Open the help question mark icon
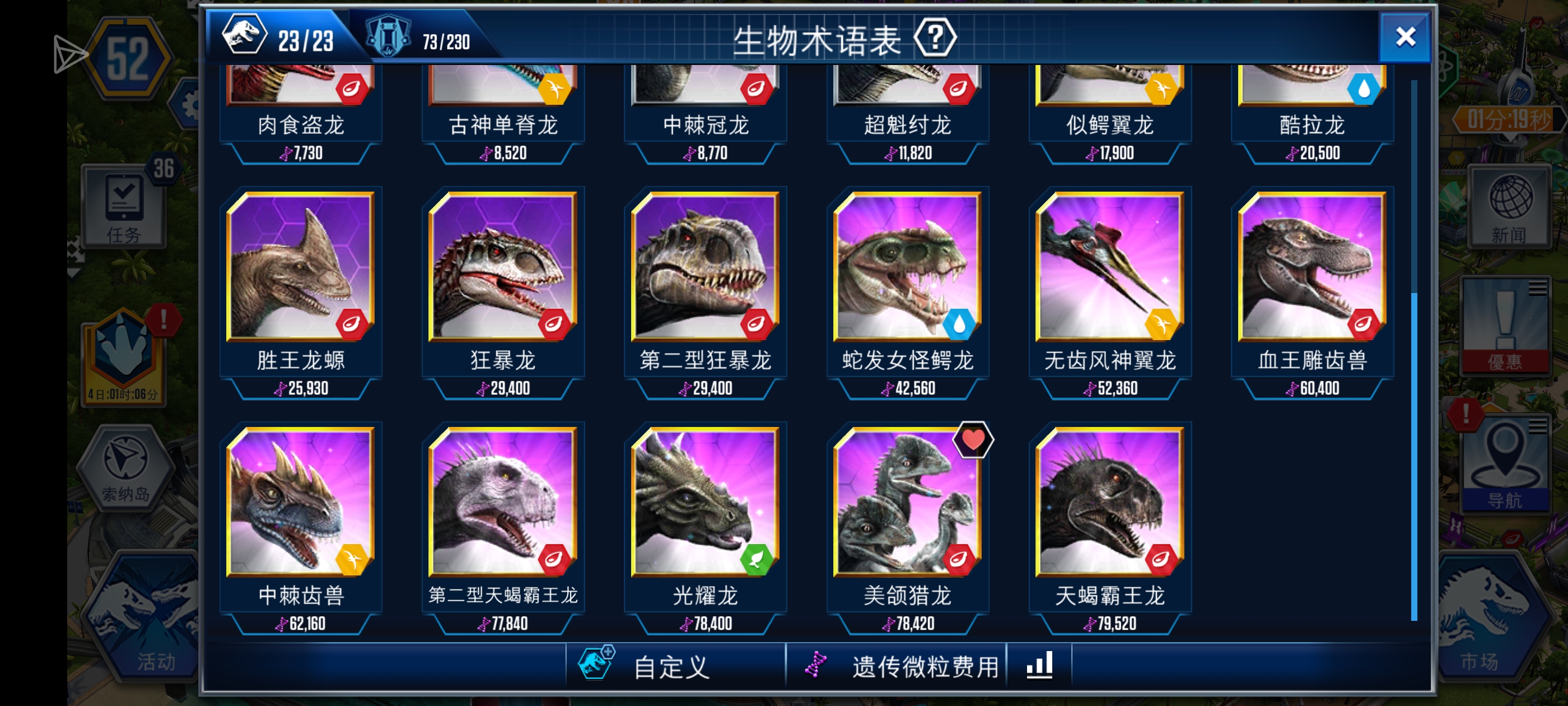This screenshot has width=1568, height=706. 934,38
